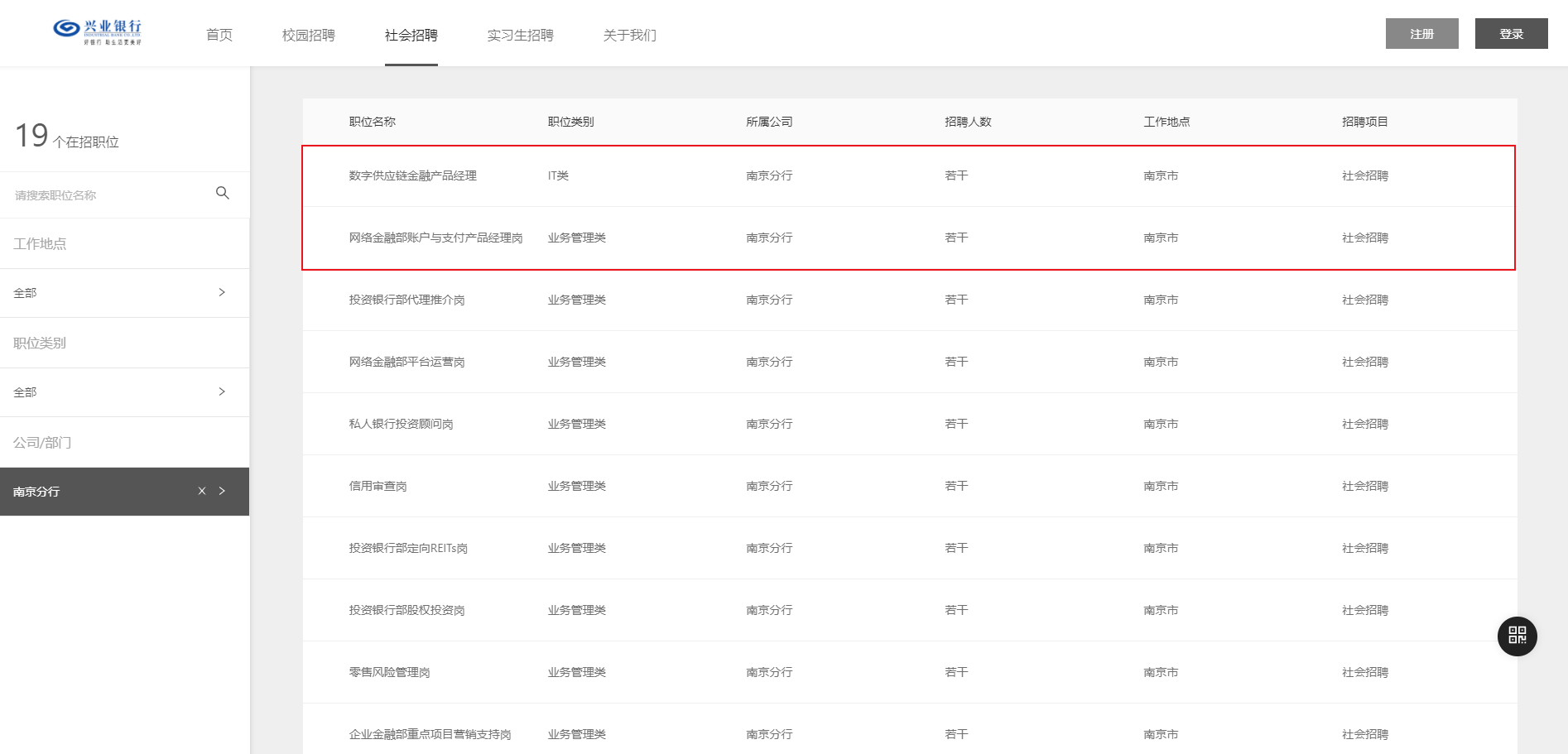This screenshot has height=754, width=1568.
Task: Open the 零售风险管理岗 job
Action: coord(389,672)
